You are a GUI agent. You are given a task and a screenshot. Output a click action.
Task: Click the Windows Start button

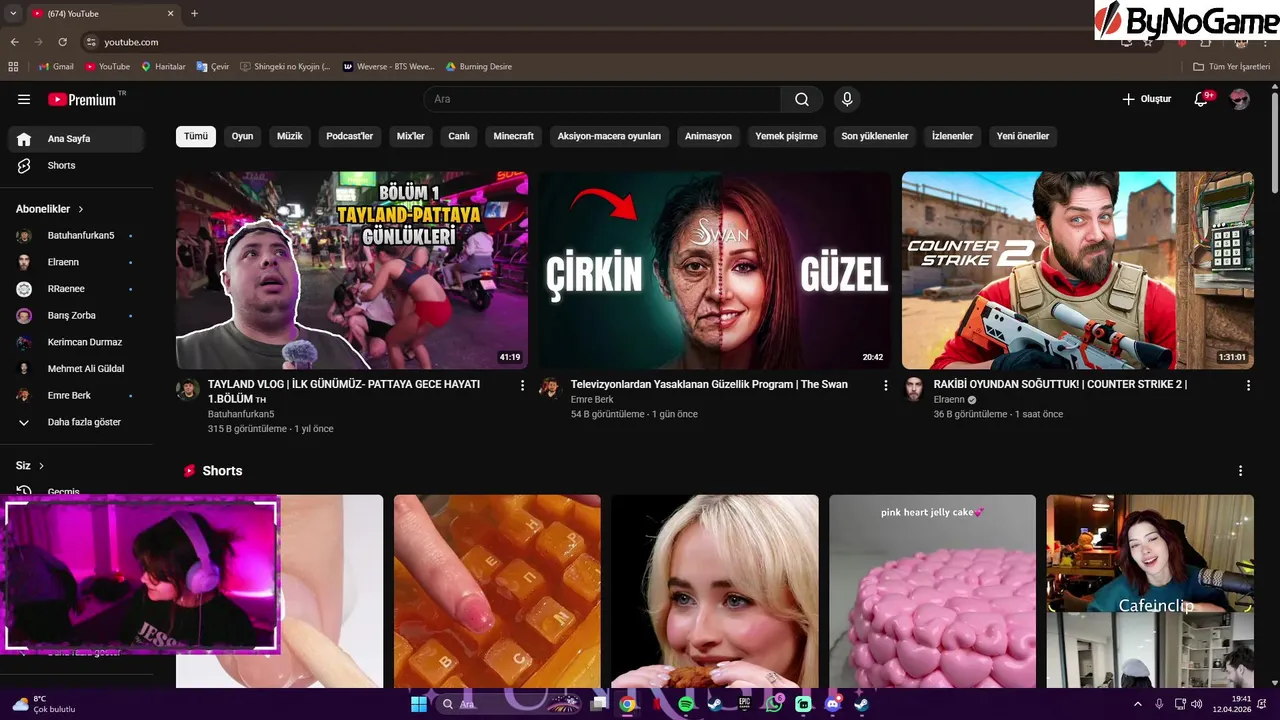(x=418, y=704)
